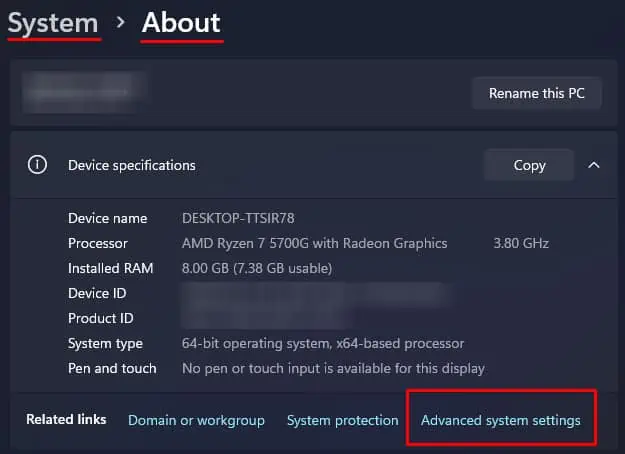Screen dimensions: 625x454
Task: Select the device name DESKTOP-TTSIR78
Action: tap(238, 218)
